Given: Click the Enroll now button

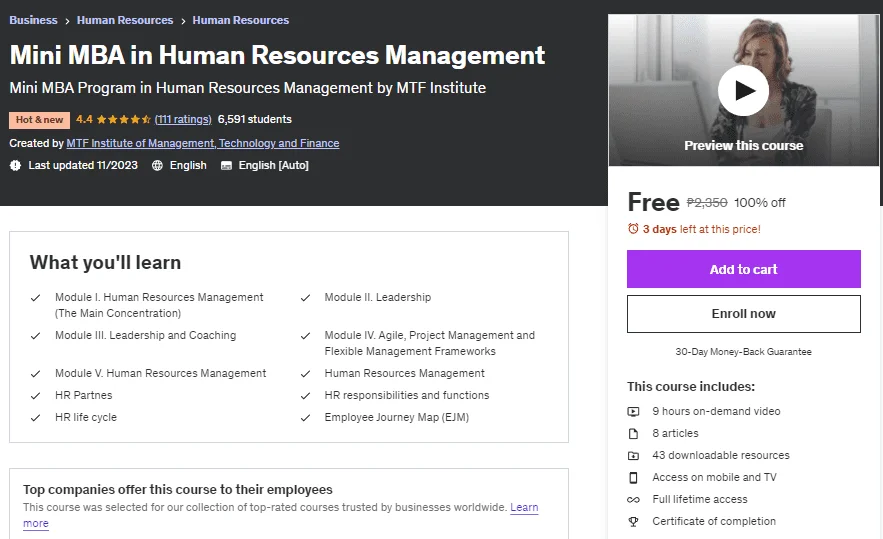Looking at the screenshot, I should [x=743, y=314].
